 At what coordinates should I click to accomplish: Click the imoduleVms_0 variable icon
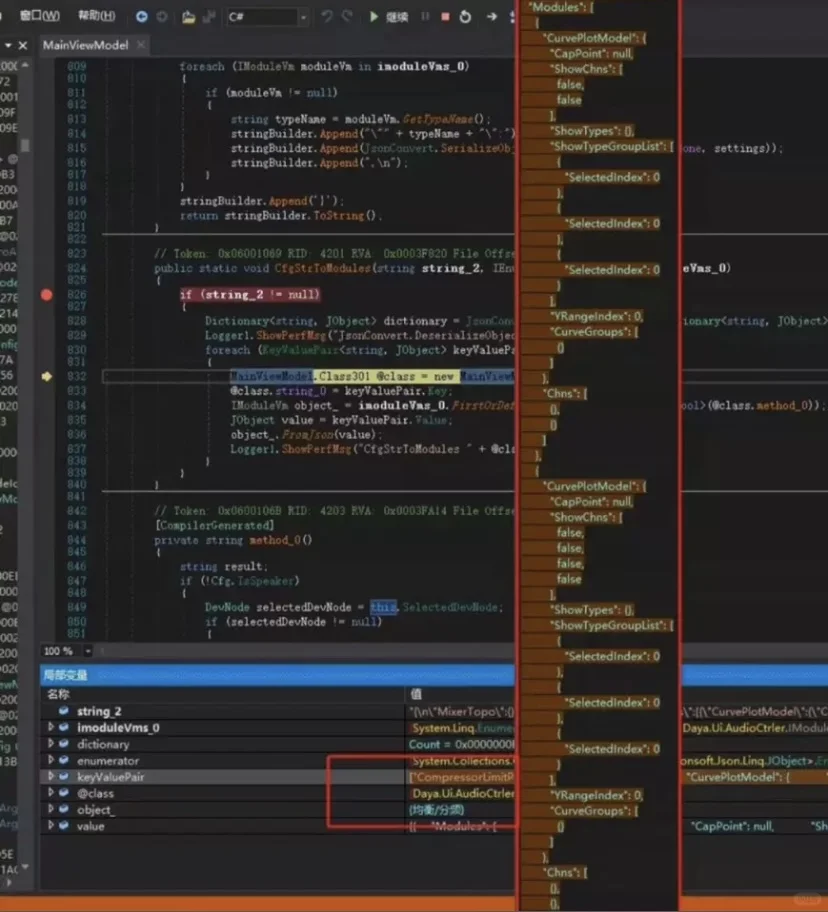(64, 727)
